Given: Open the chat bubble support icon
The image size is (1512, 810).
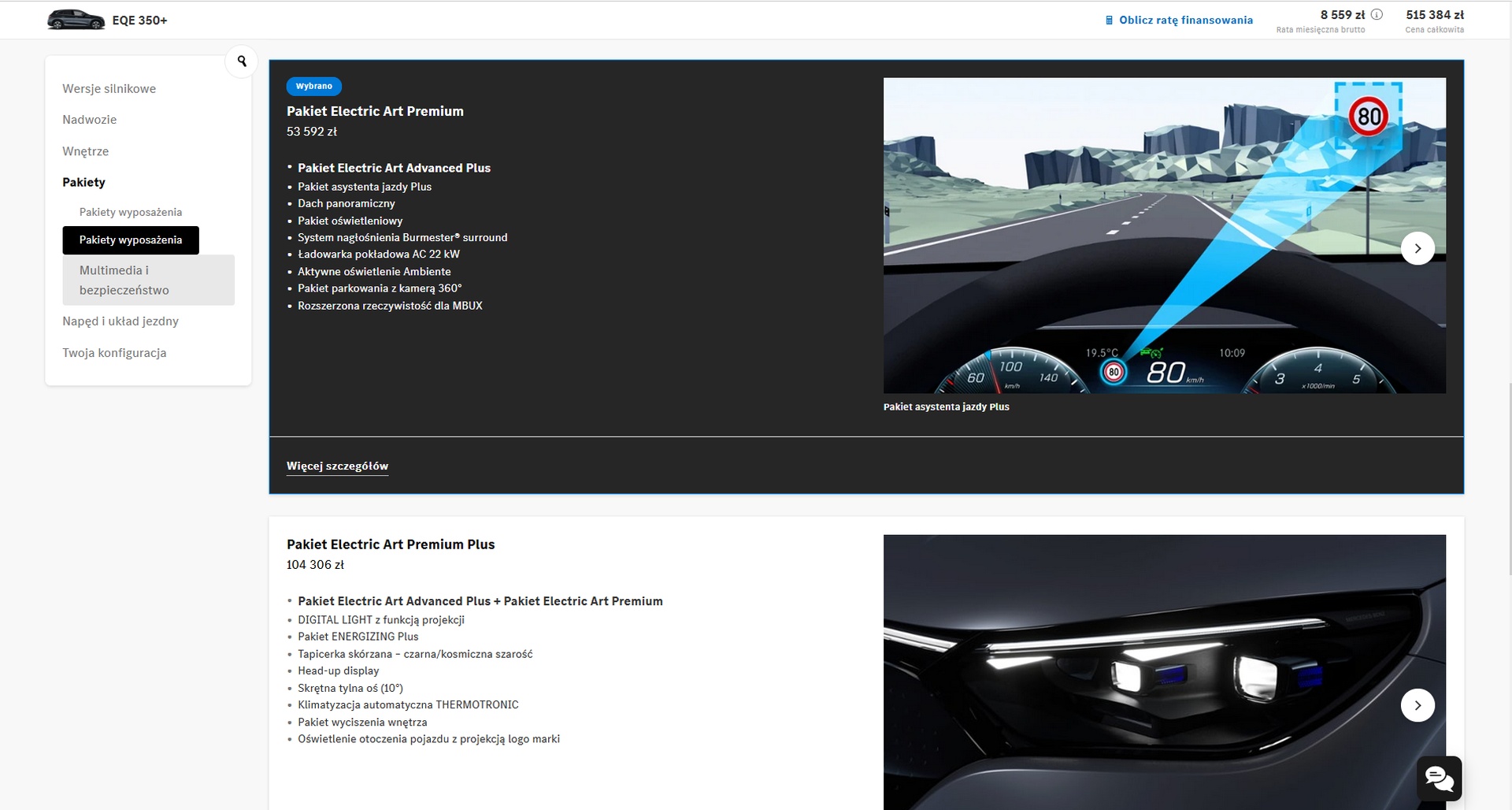Looking at the screenshot, I should 1439,778.
